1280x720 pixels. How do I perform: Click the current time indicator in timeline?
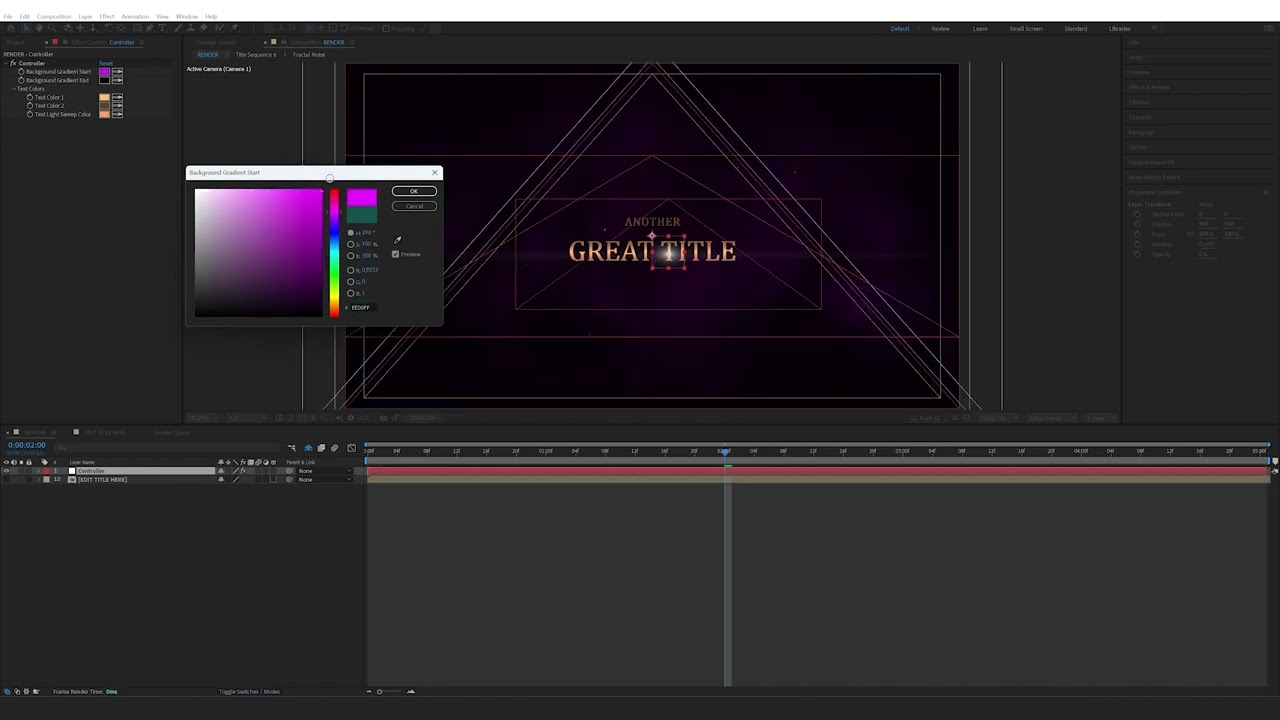[x=726, y=451]
